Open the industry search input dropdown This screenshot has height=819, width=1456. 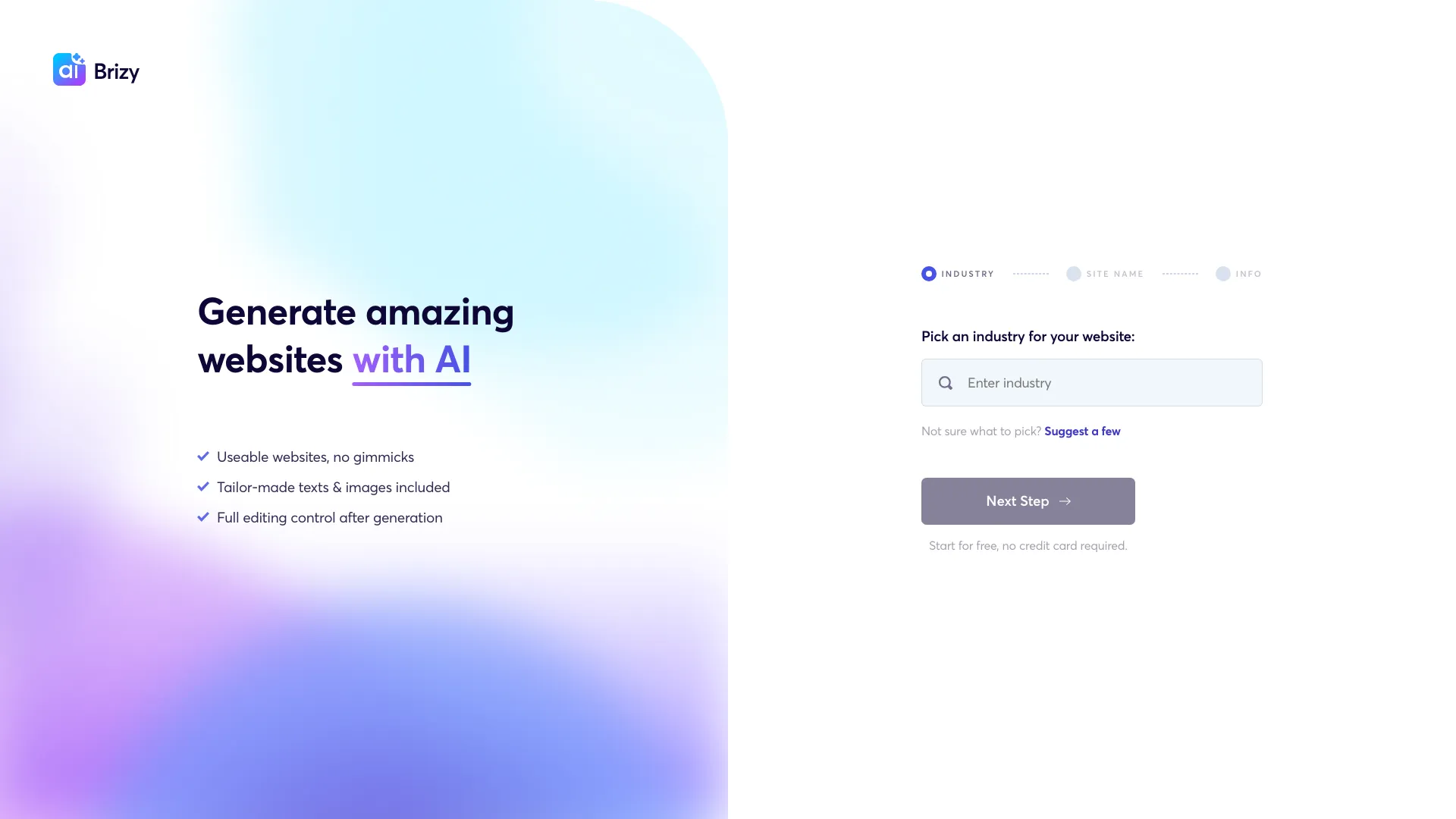[x=1091, y=382]
